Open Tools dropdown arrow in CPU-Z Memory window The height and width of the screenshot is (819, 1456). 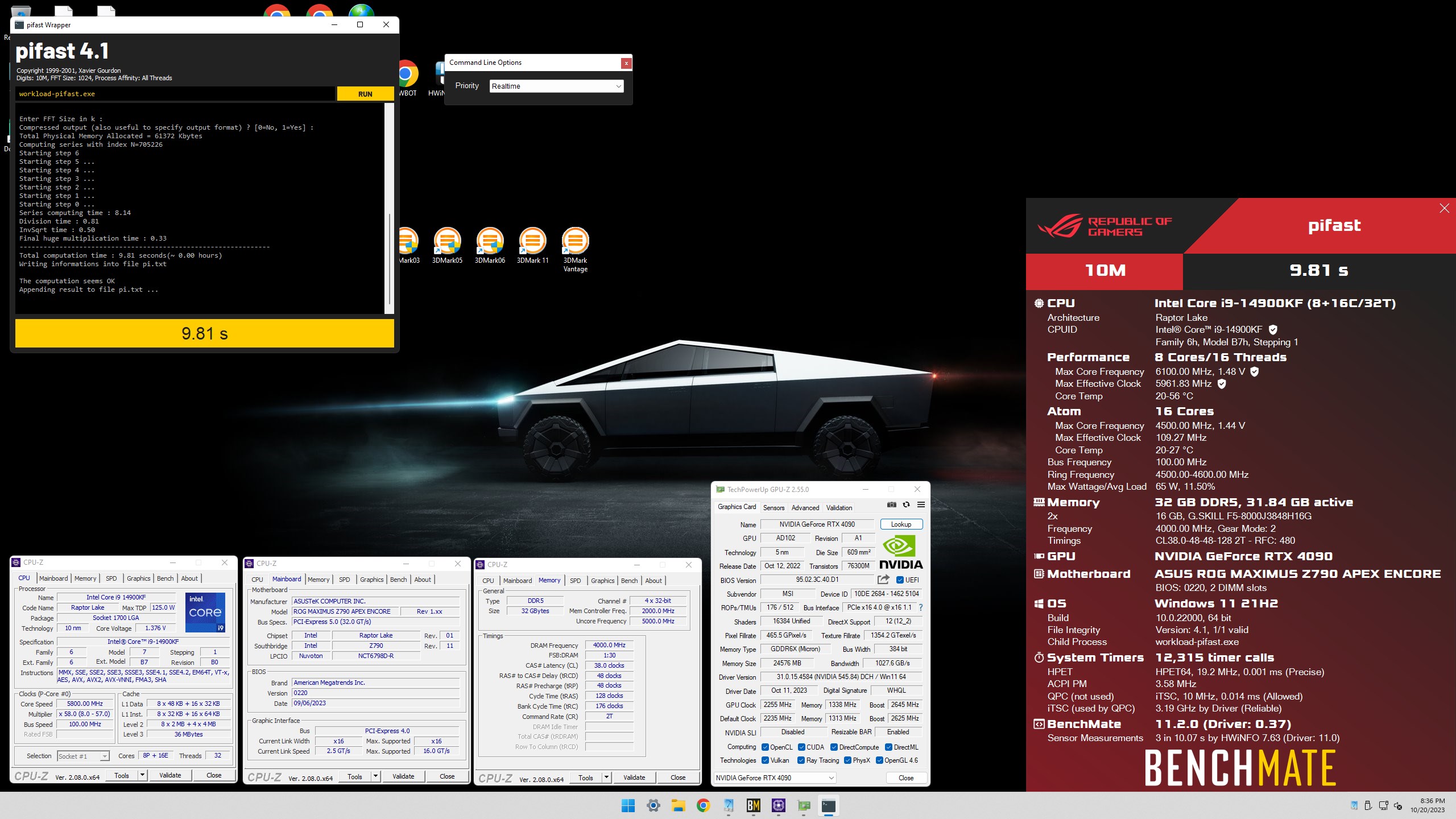coord(606,777)
